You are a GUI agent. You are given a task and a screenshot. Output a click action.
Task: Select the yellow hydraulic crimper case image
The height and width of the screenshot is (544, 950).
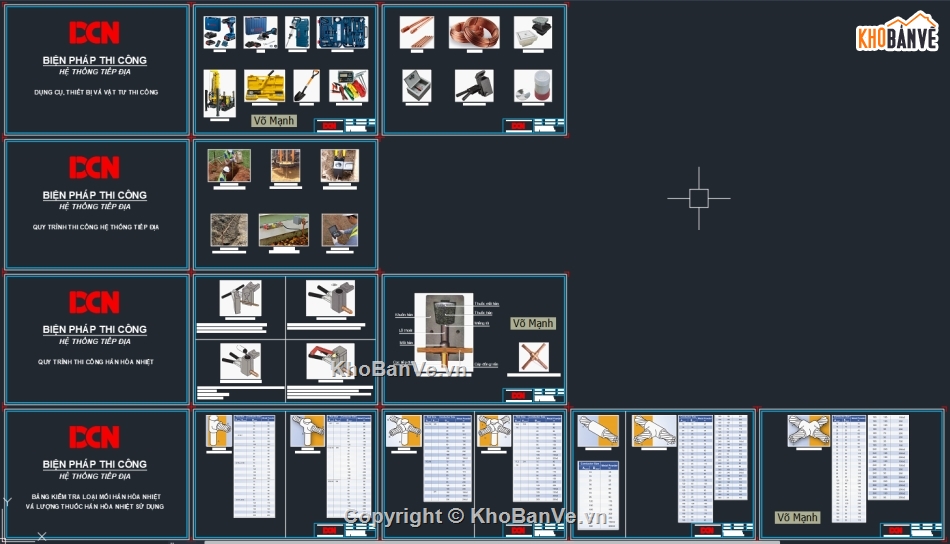coord(264,85)
